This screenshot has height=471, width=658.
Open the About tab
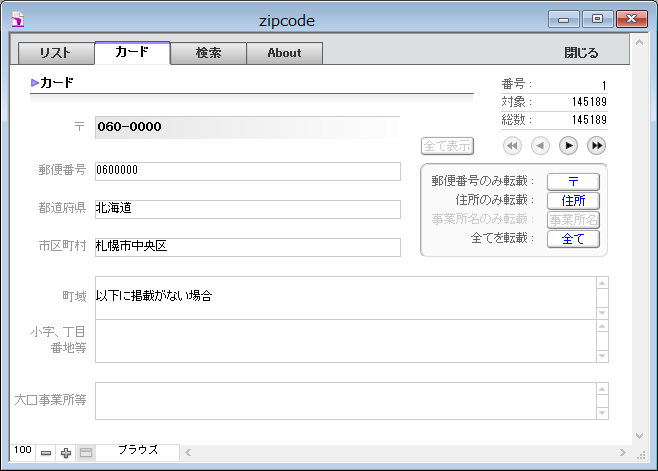tap(284, 53)
